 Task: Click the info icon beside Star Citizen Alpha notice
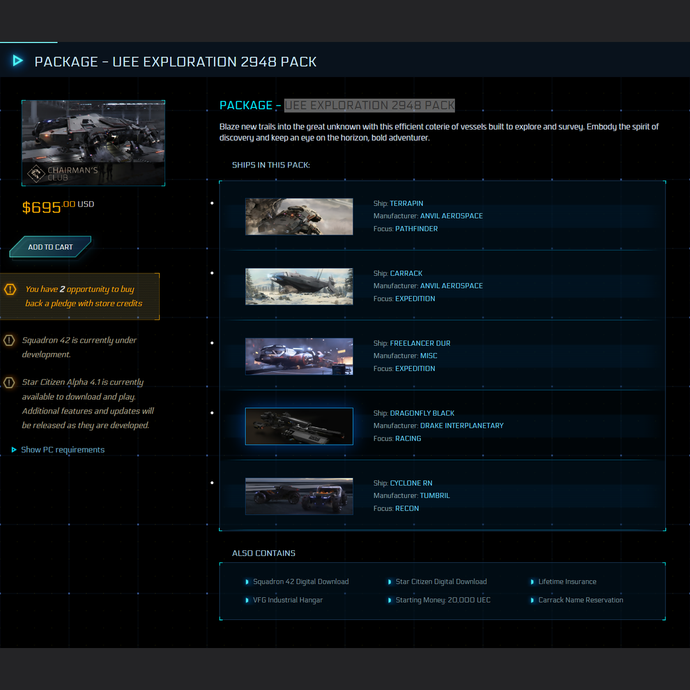[9, 382]
